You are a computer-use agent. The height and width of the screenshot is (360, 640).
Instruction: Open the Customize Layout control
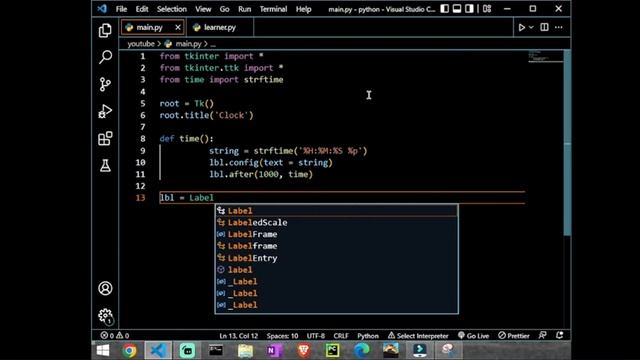[487, 9]
